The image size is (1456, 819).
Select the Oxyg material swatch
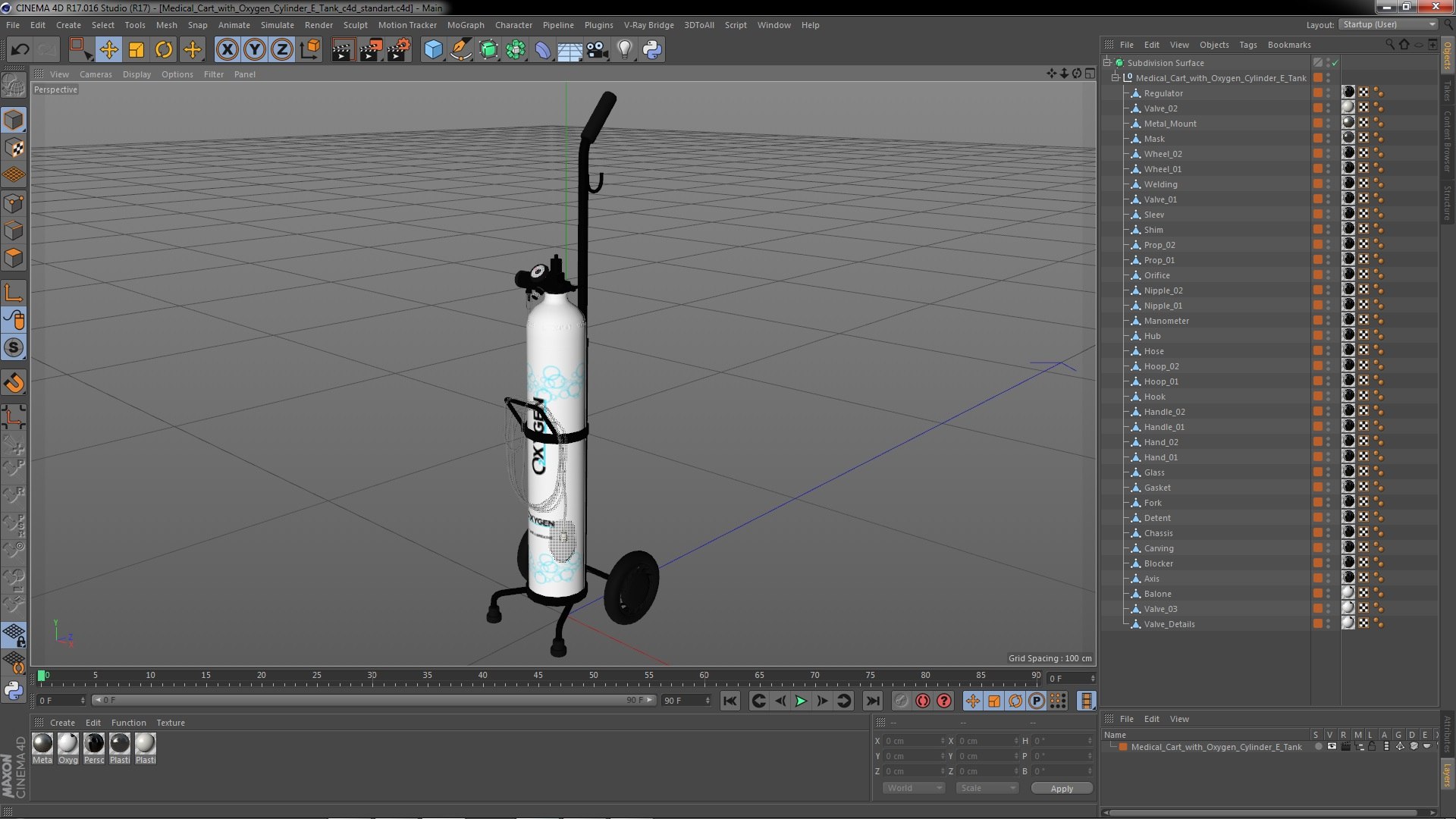point(68,744)
